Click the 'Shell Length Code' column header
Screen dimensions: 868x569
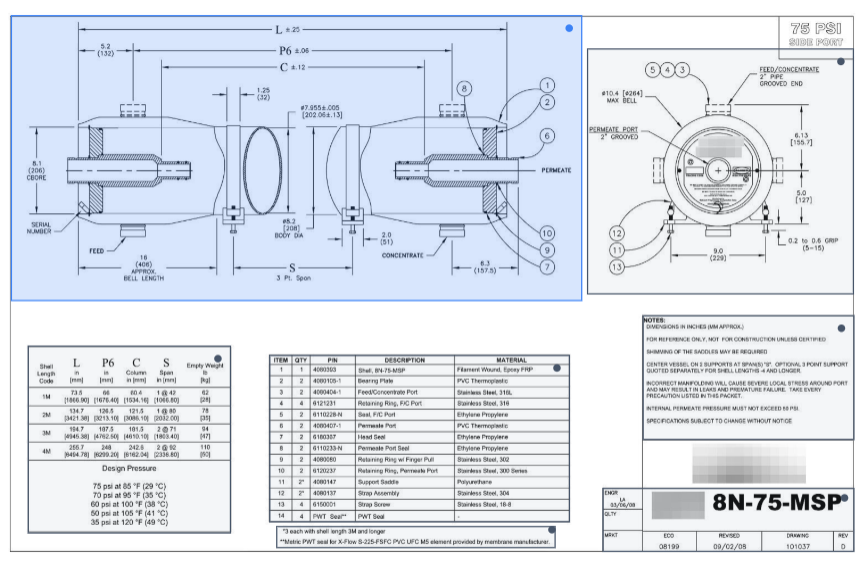point(46,374)
